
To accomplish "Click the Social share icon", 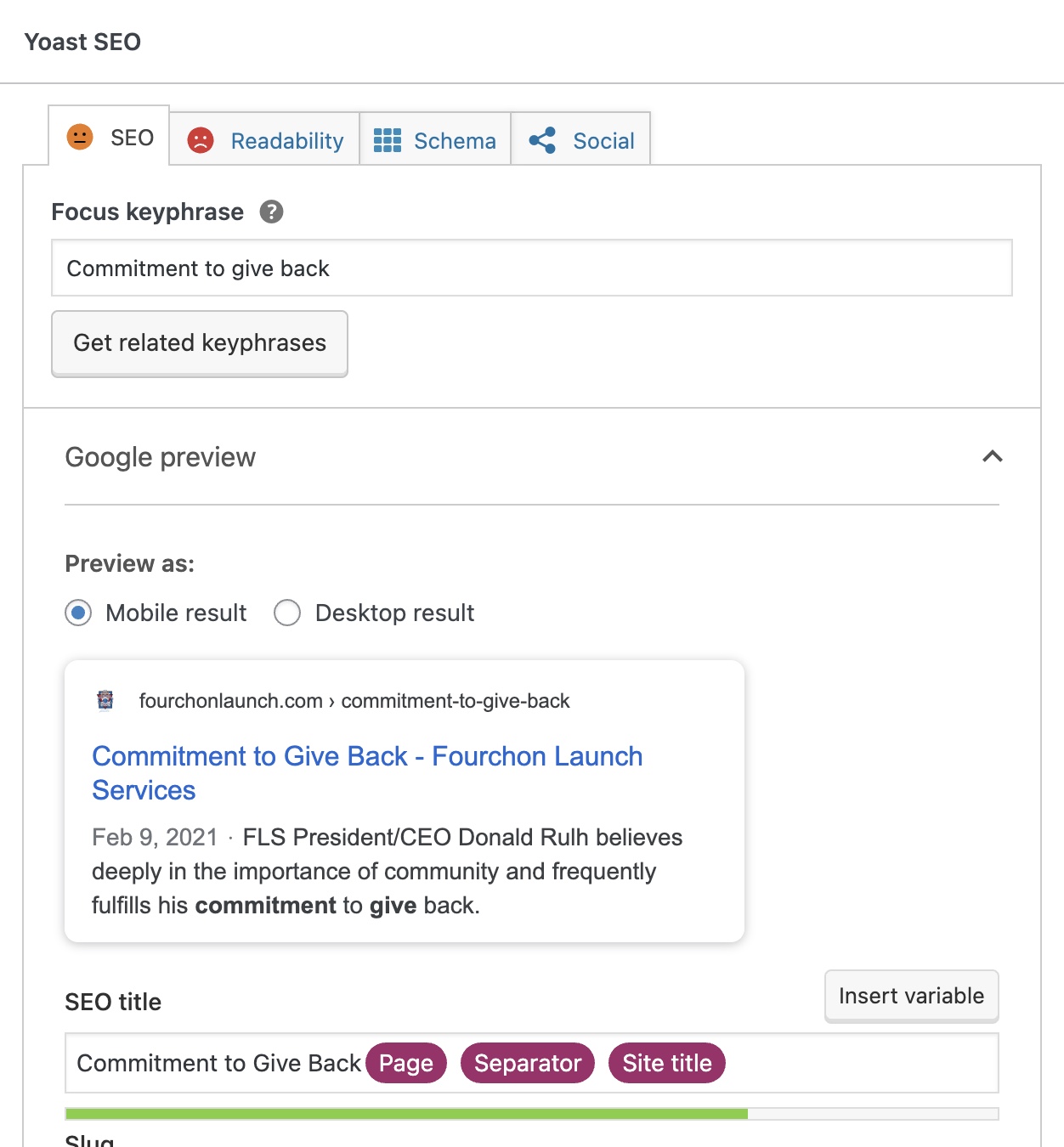I will pos(542,140).
